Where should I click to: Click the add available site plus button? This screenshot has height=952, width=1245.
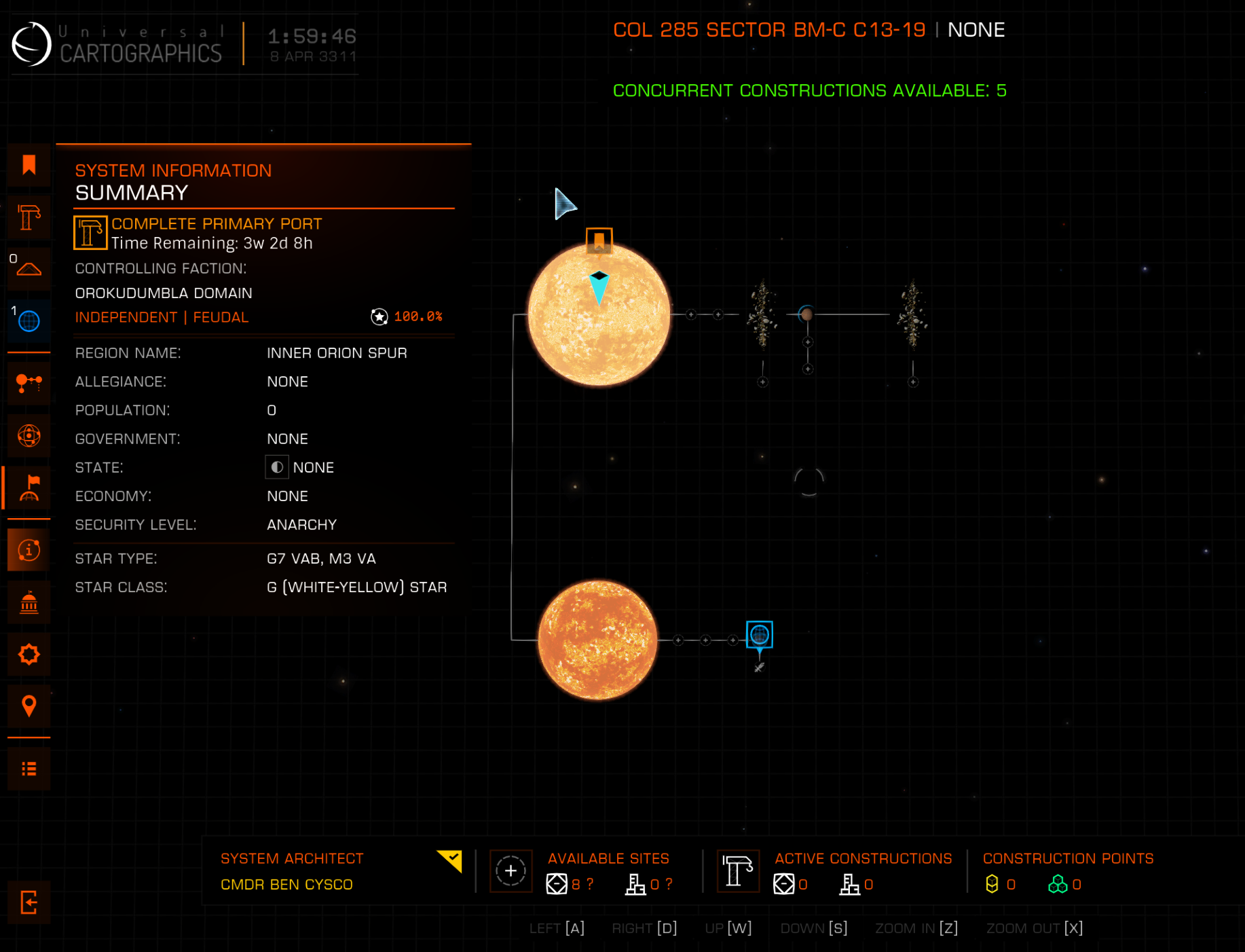[510, 871]
